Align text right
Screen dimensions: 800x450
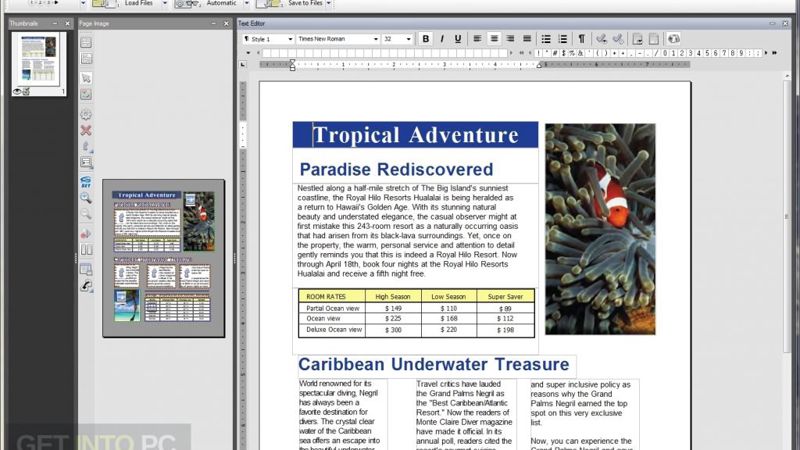[510, 39]
